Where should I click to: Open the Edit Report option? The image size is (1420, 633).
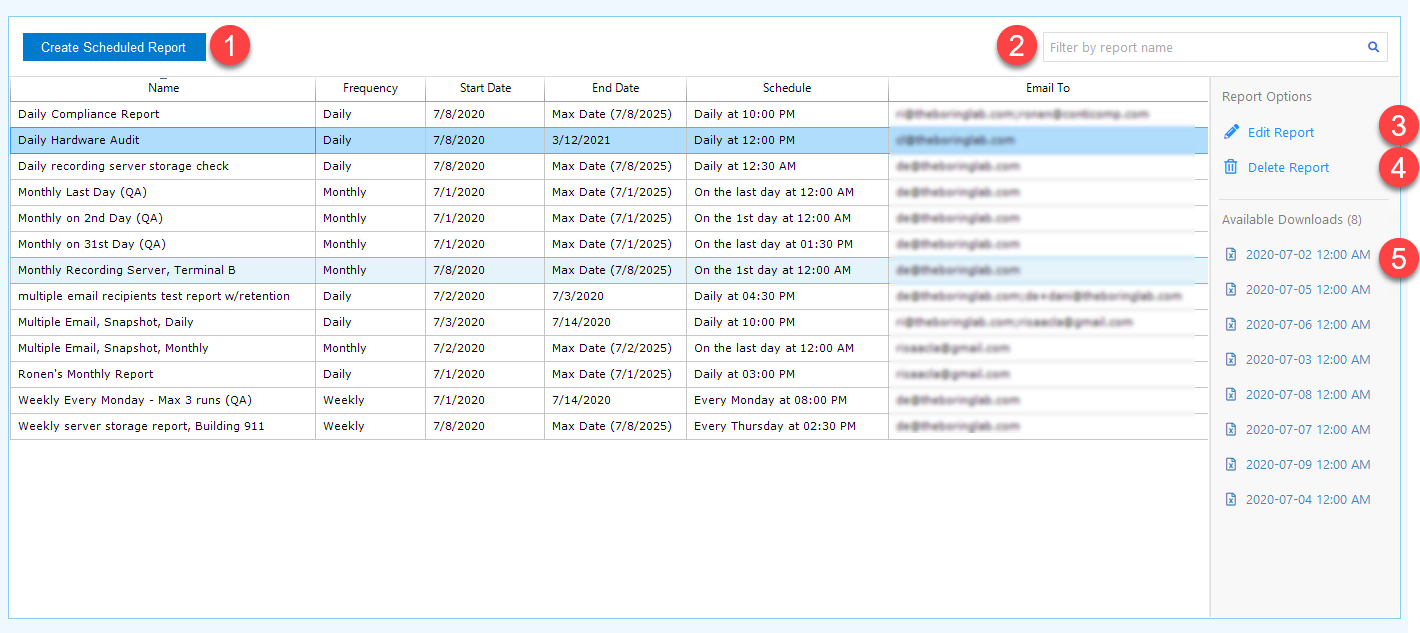1278,131
